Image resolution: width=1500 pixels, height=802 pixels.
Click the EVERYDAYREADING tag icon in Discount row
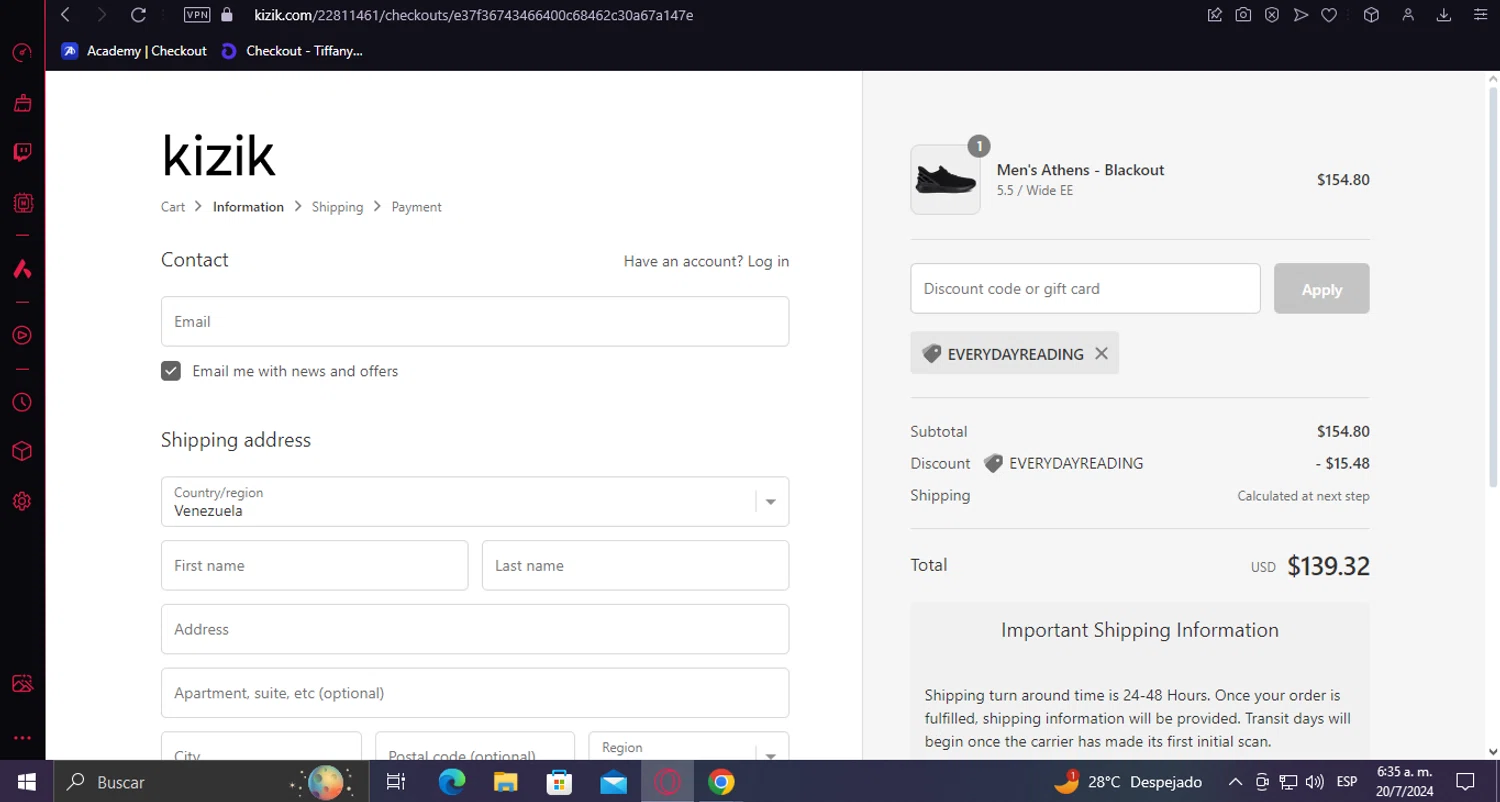pos(993,463)
